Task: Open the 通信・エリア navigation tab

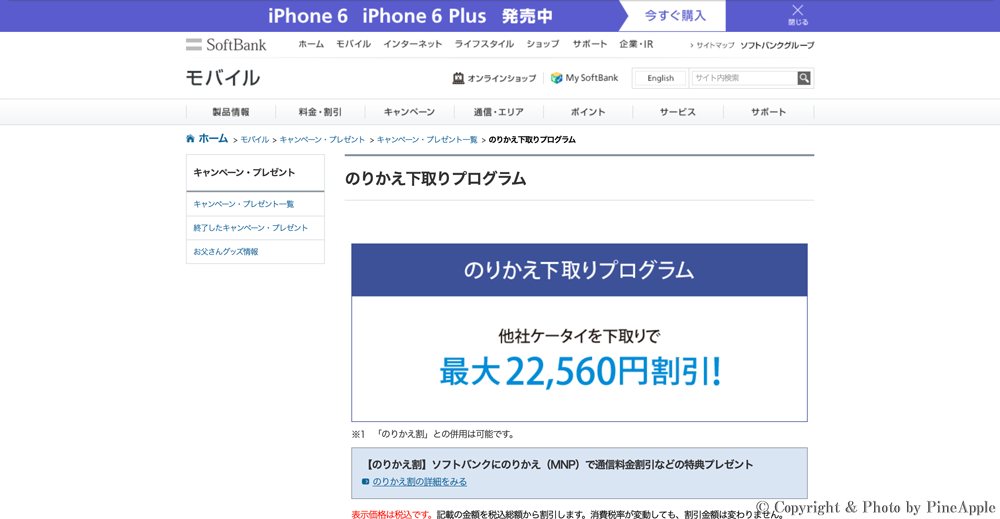Action: [498, 112]
